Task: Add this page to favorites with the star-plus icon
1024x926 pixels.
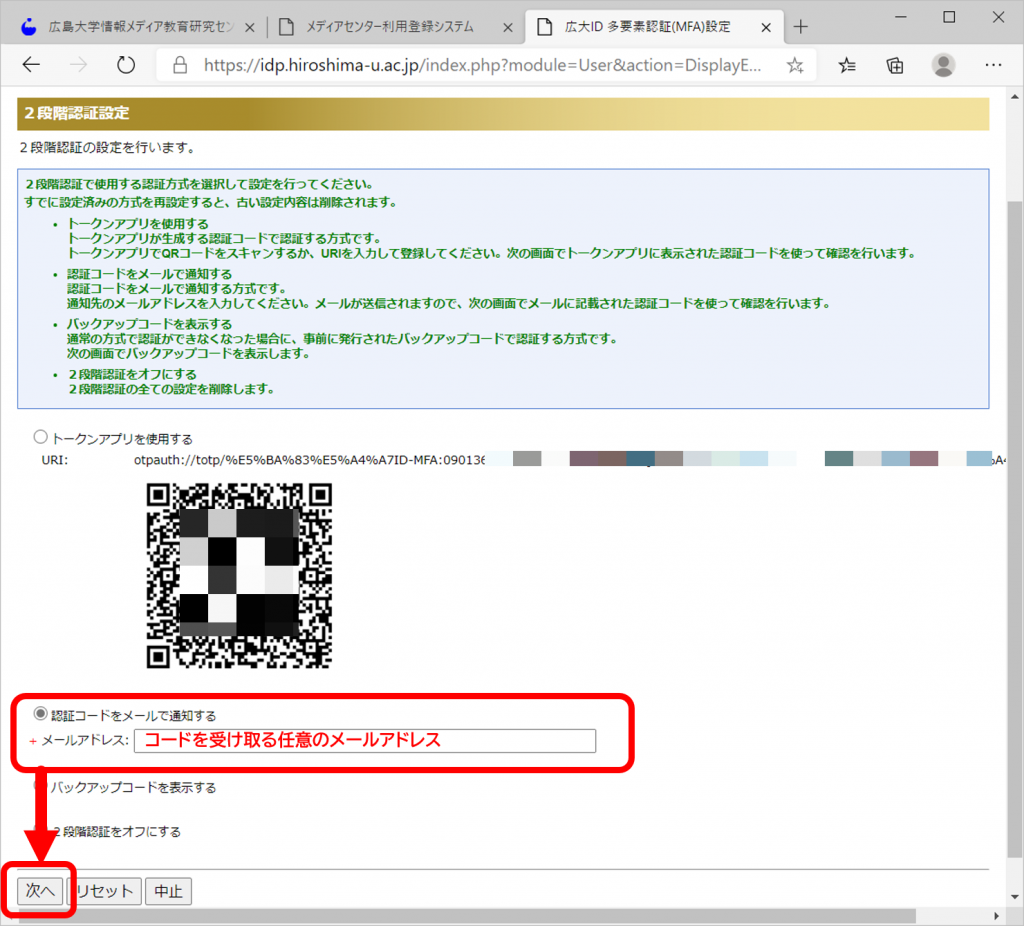Action: [x=795, y=65]
